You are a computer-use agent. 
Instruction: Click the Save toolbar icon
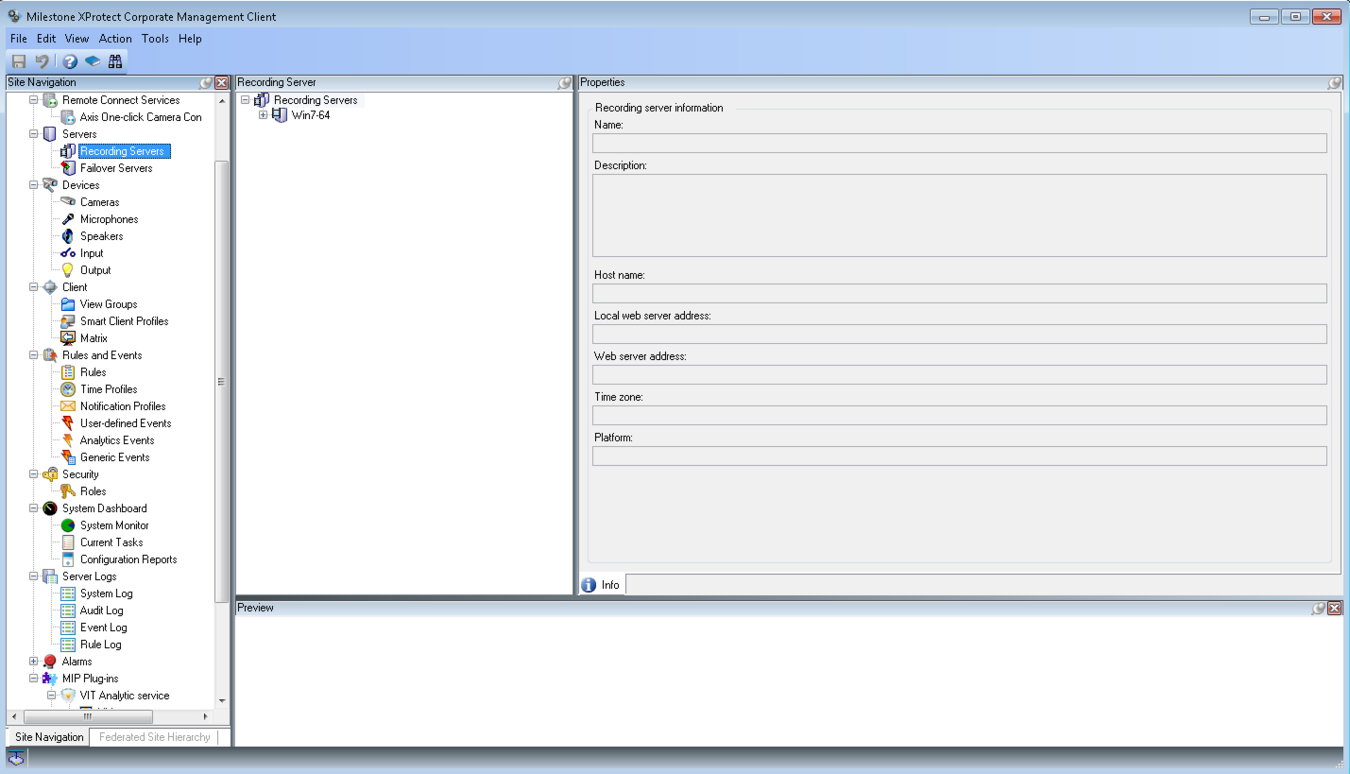point(19,61)
